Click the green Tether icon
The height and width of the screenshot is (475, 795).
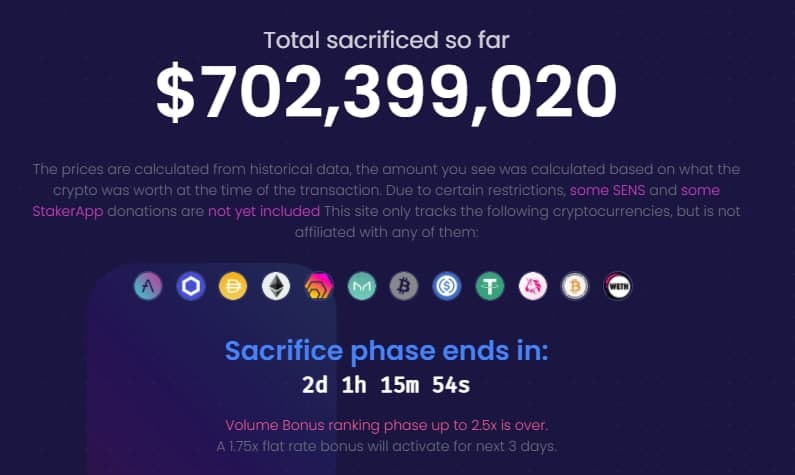(x=490, y=286)
